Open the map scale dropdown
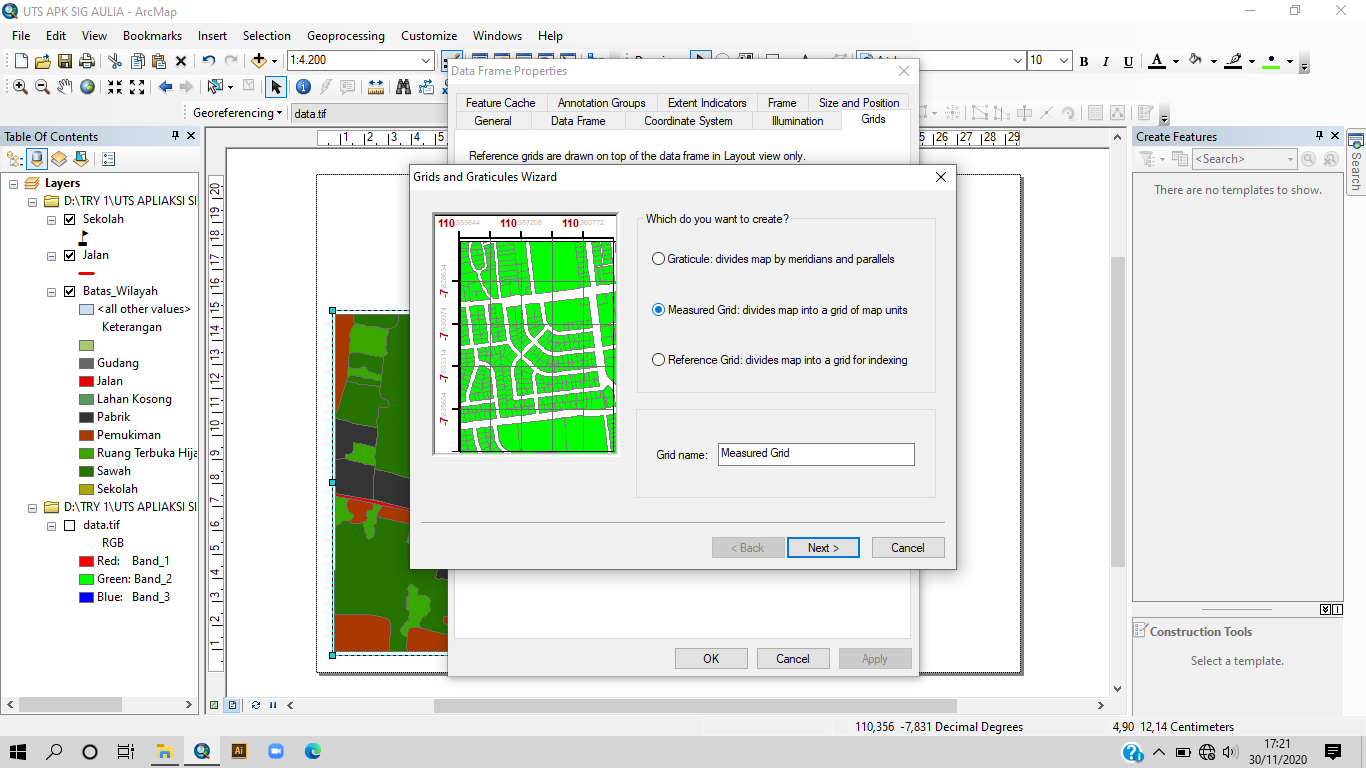Image resolution: width=1366 pixels, height=768 pixels. [x=427, y=61]
